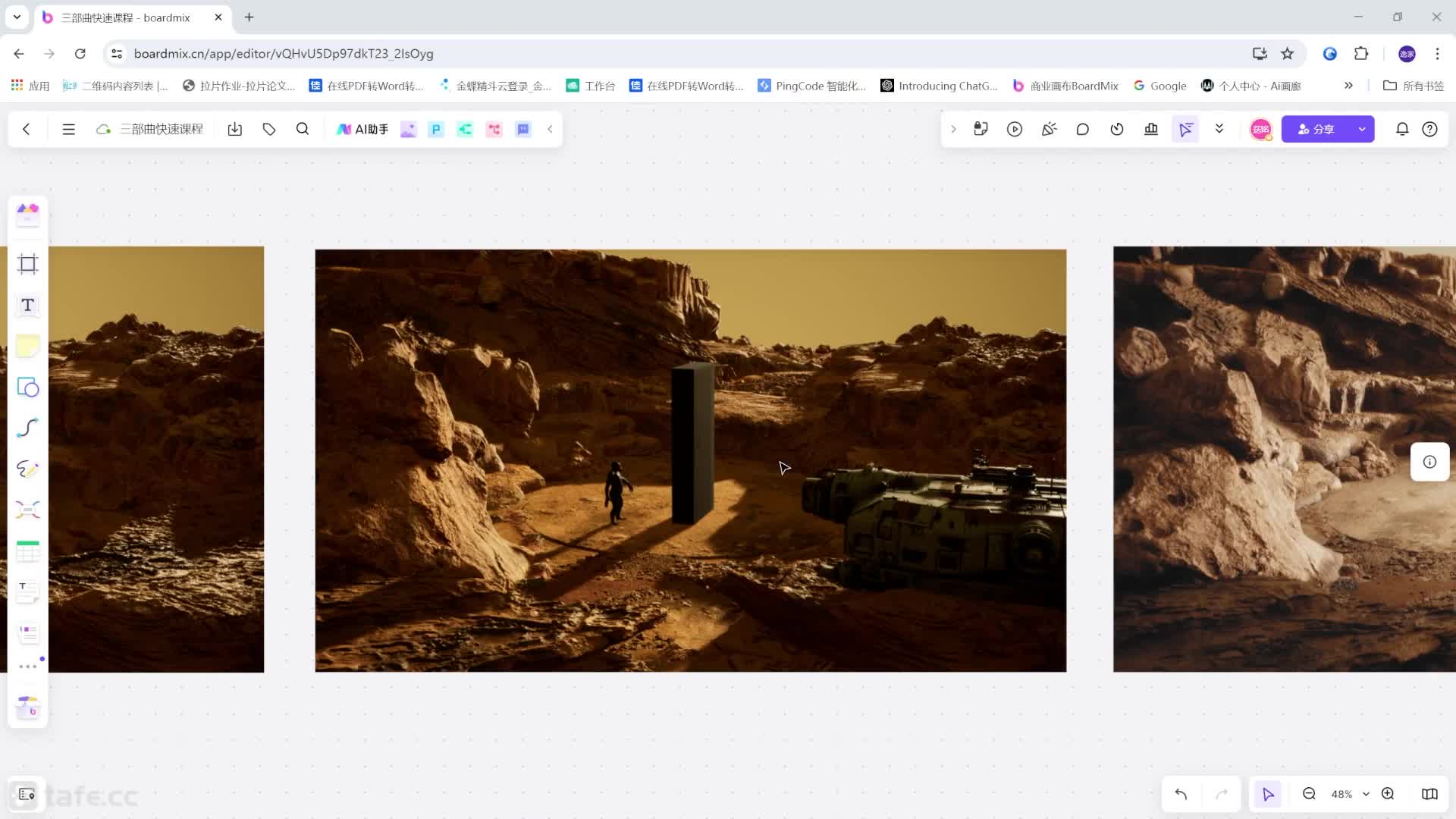Open the voting icon

(x=1151, y=130)
